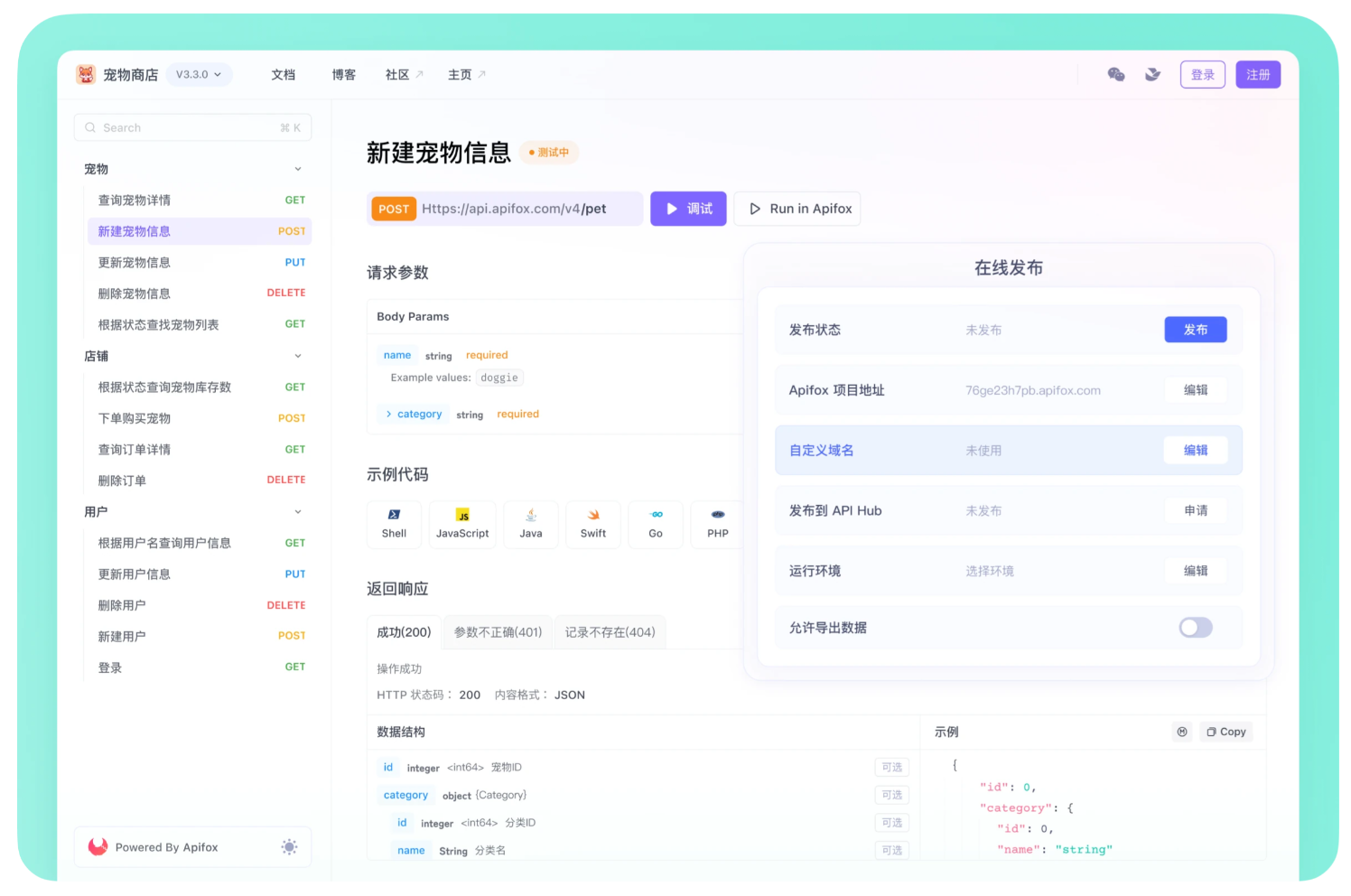Toggle the 允许导出数据 switch
1351x896 pixels.
coord(1195,627)
